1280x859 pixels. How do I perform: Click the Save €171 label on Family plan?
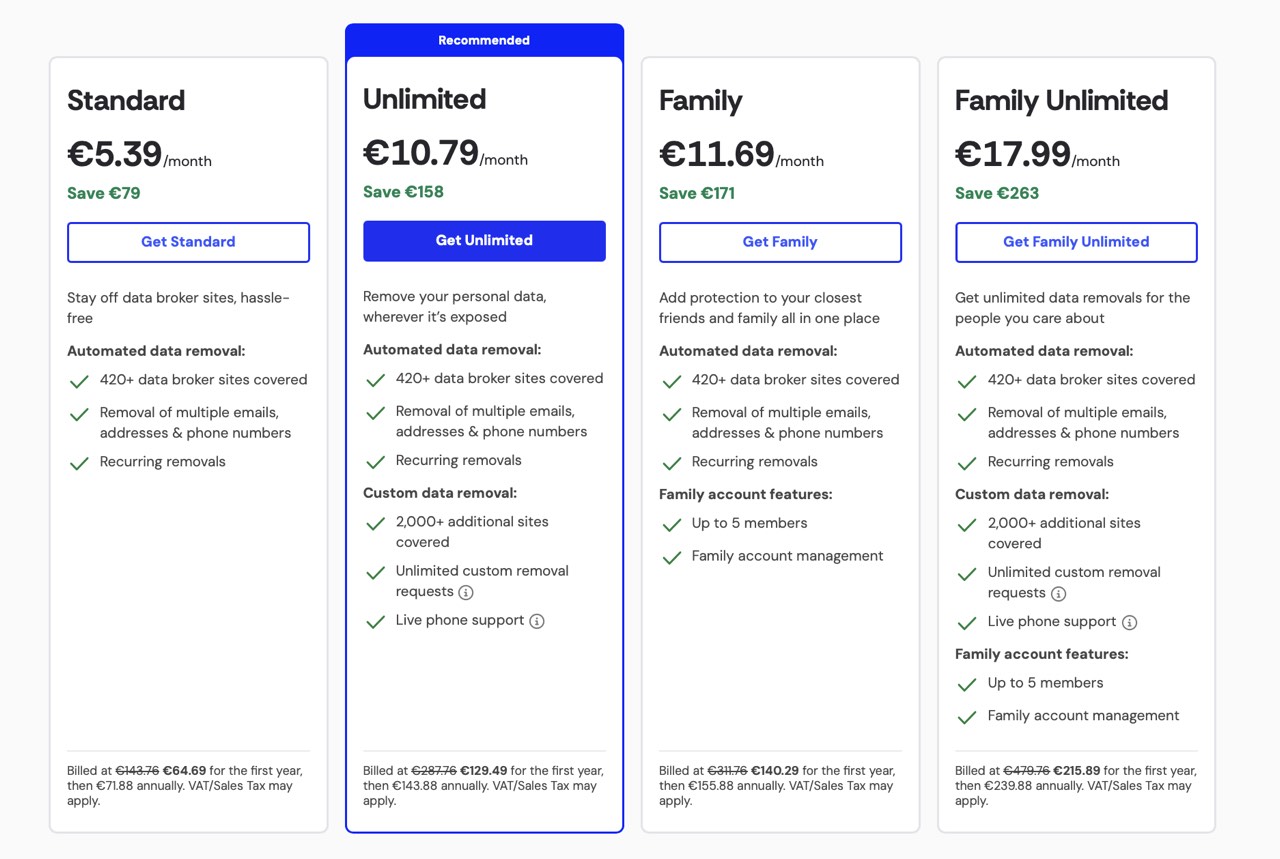pos(697,193)
